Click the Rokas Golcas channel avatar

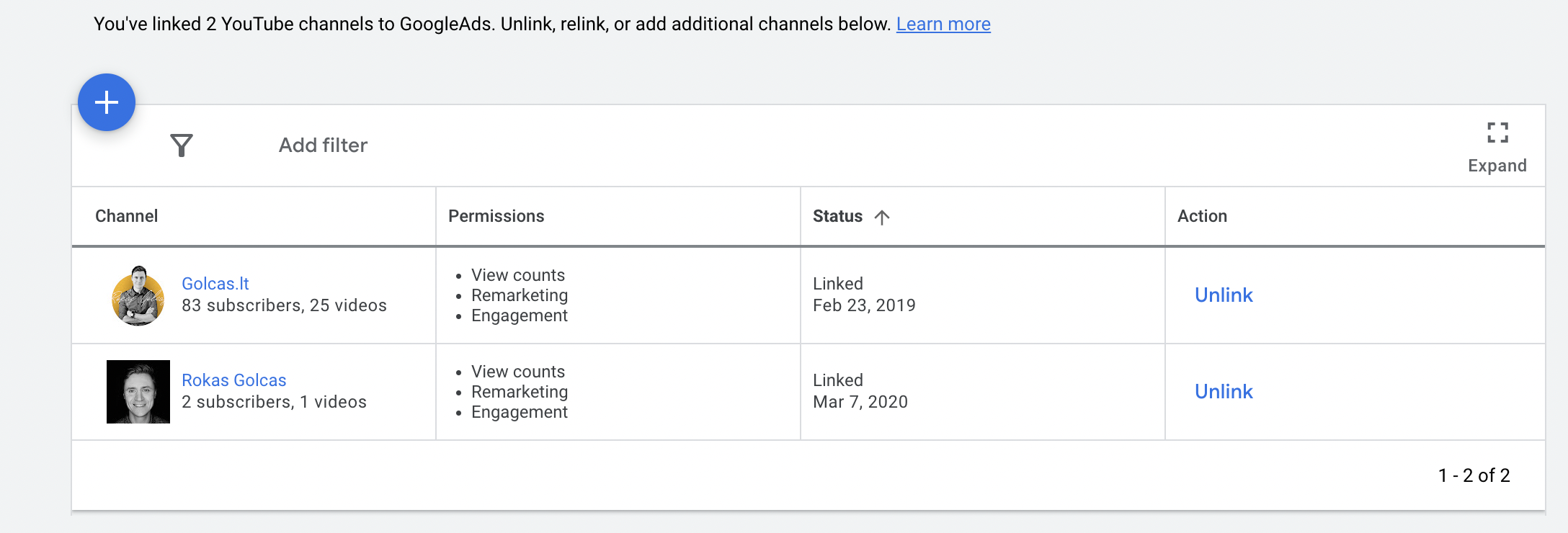click(x=138, y=392)
